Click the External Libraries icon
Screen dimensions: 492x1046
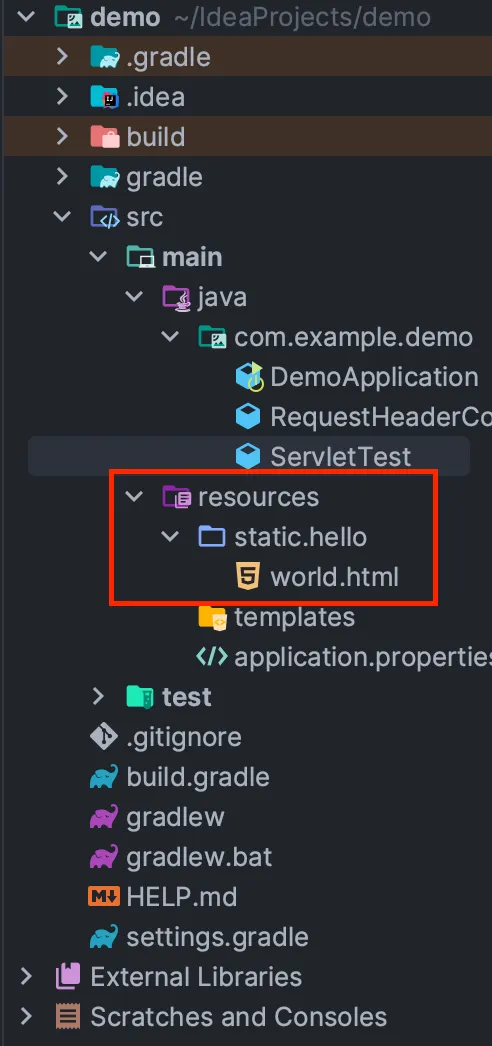click(x=68, y=977)
